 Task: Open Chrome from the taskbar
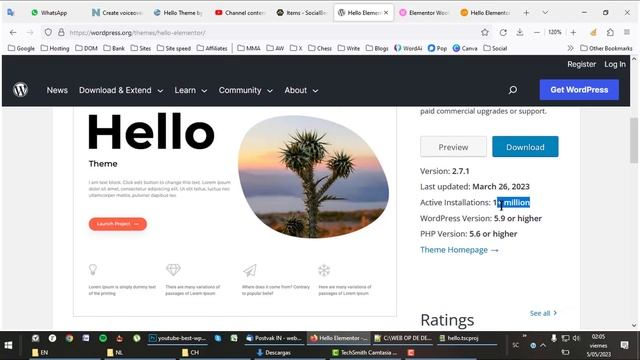pos(69,338)
